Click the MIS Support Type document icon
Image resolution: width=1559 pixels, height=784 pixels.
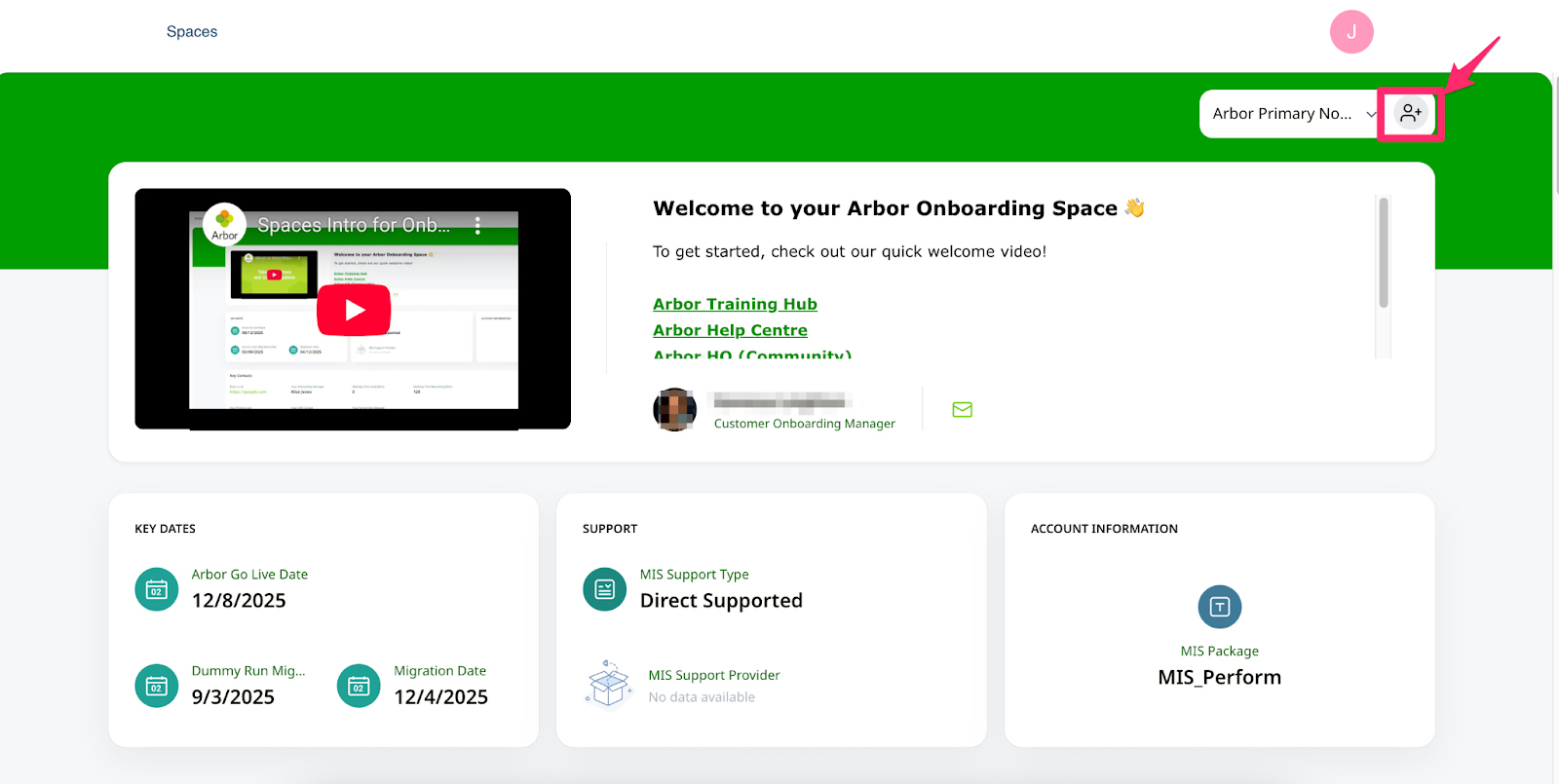pos(604,589)
